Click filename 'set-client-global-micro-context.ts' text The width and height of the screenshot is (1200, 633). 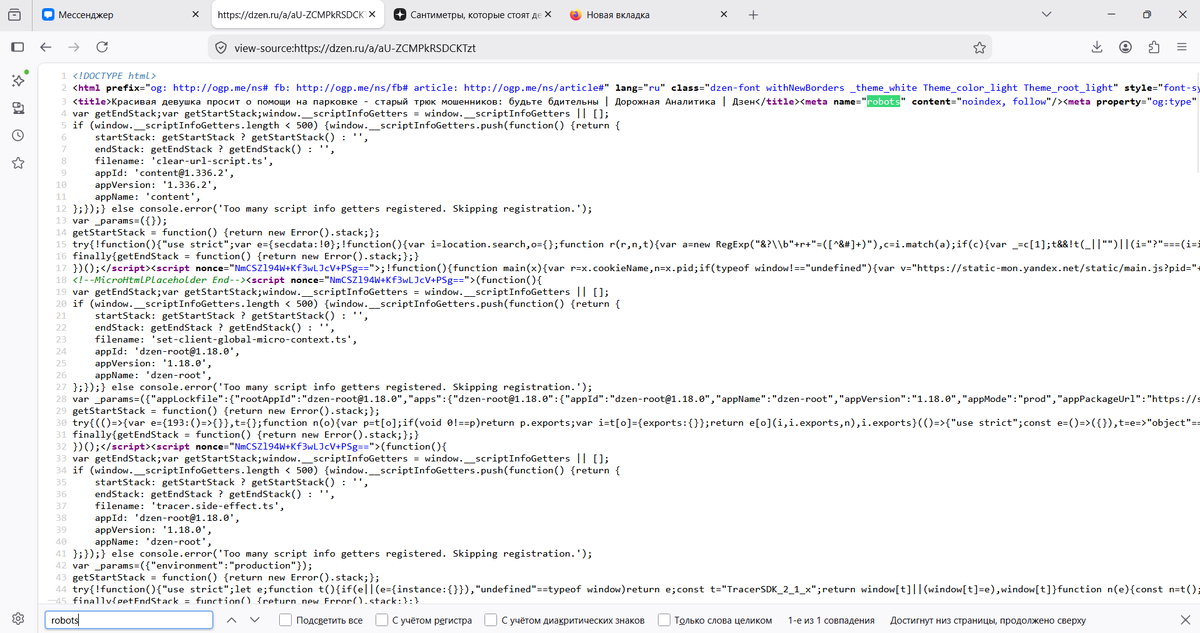(227, 340)
